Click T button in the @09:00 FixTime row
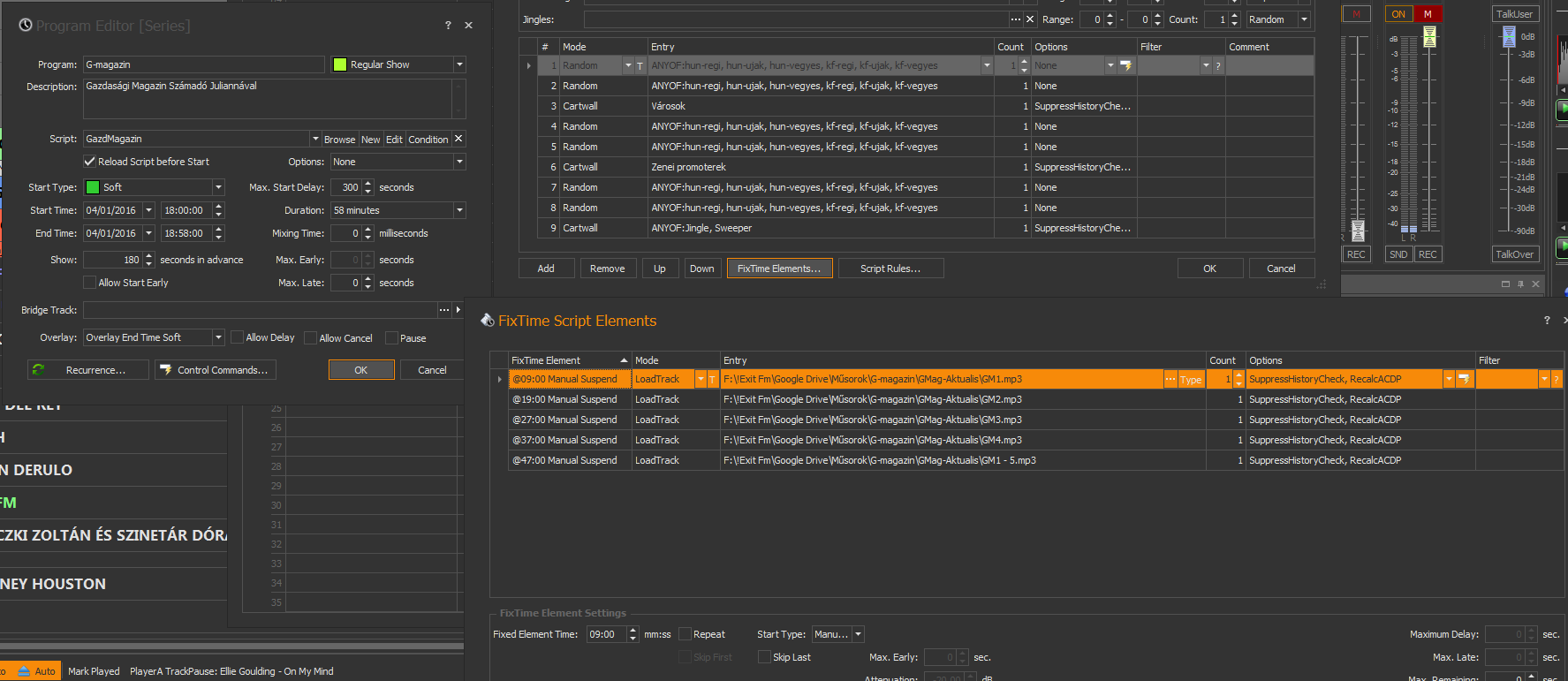This screenshot has height=681, width=1568. pos(712,380)
